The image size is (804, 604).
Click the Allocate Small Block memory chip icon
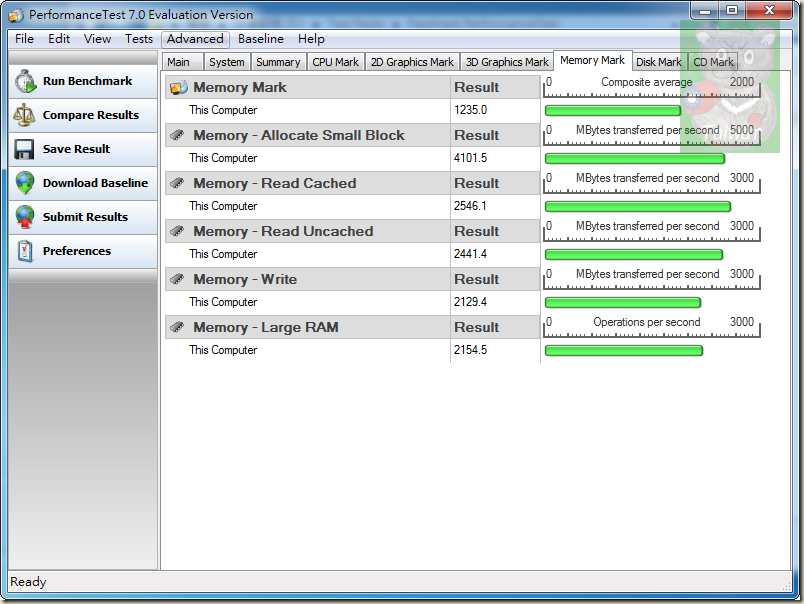[x=177, y=135]
